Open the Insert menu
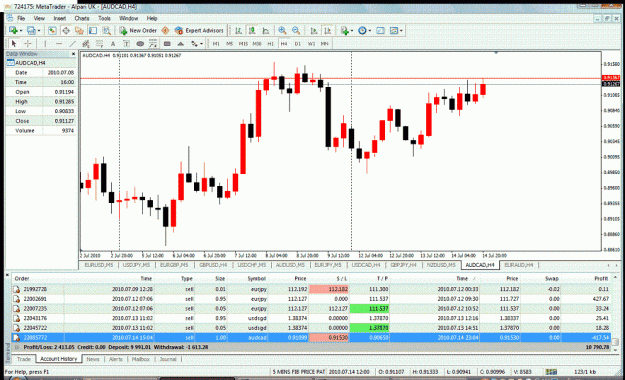625x380 pixels. click(x=60, y=18)
